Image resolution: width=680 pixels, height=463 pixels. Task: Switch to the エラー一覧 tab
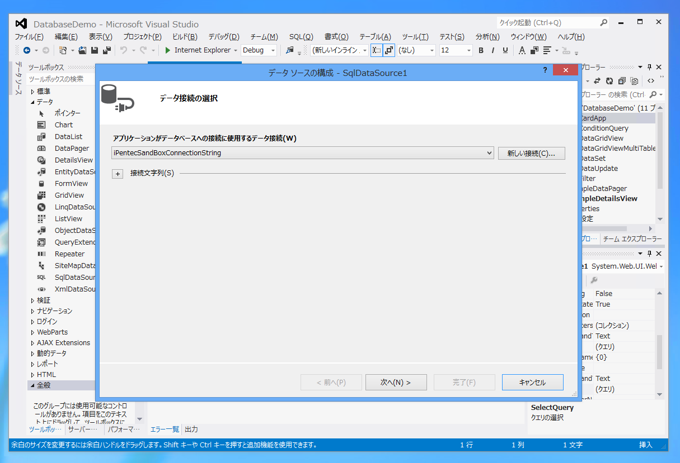click(x=164, y=429)
